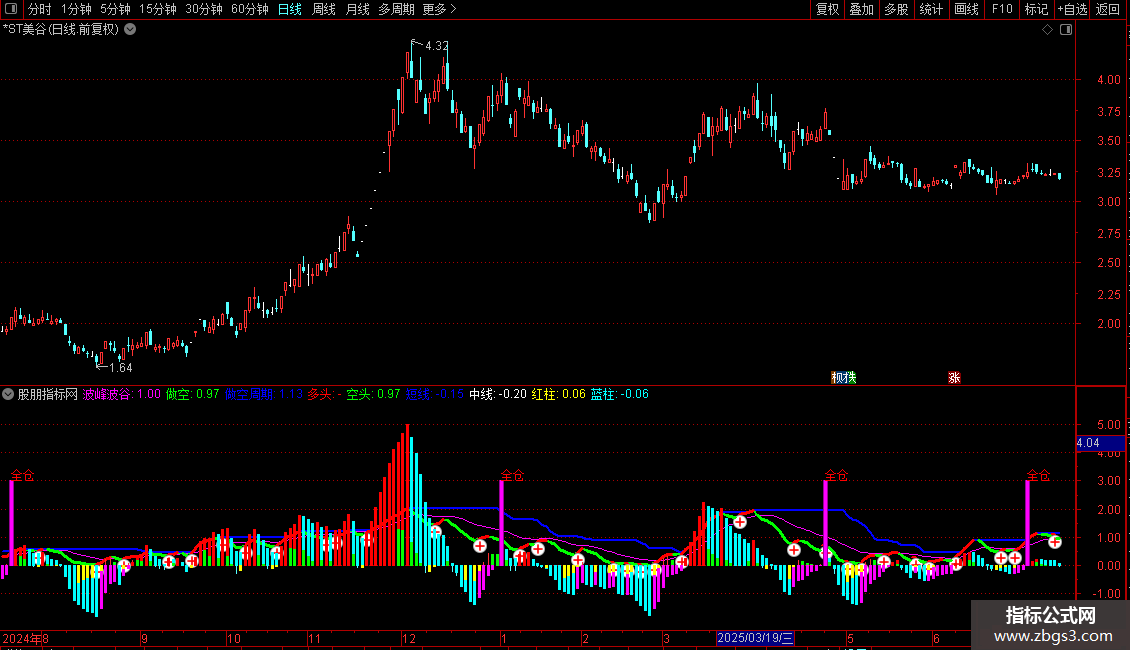Click the 2025/03/19/三 date label

click(755, 638)
